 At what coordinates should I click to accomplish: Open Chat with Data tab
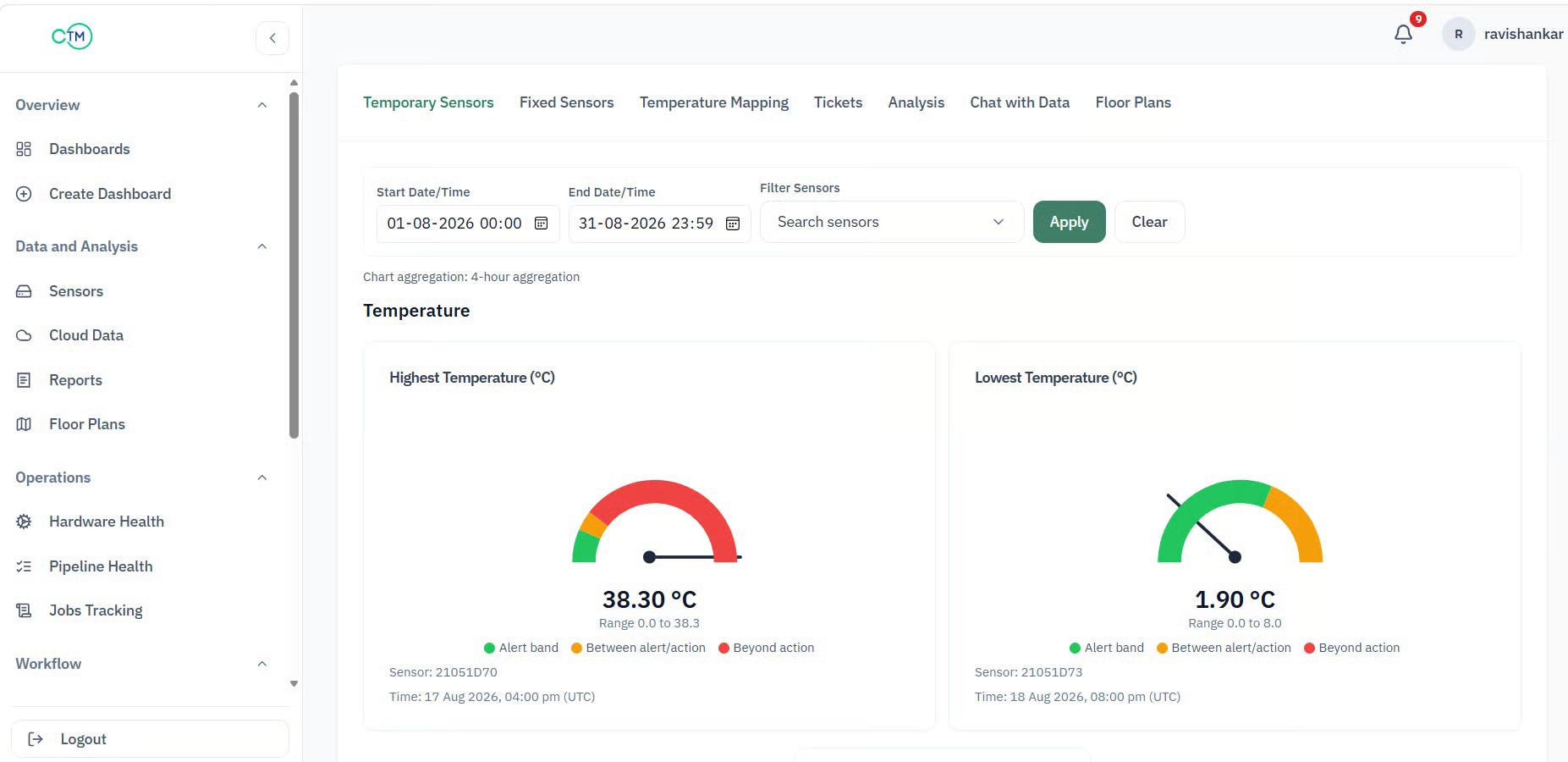pyautogui.click(x=1020, y=102)
